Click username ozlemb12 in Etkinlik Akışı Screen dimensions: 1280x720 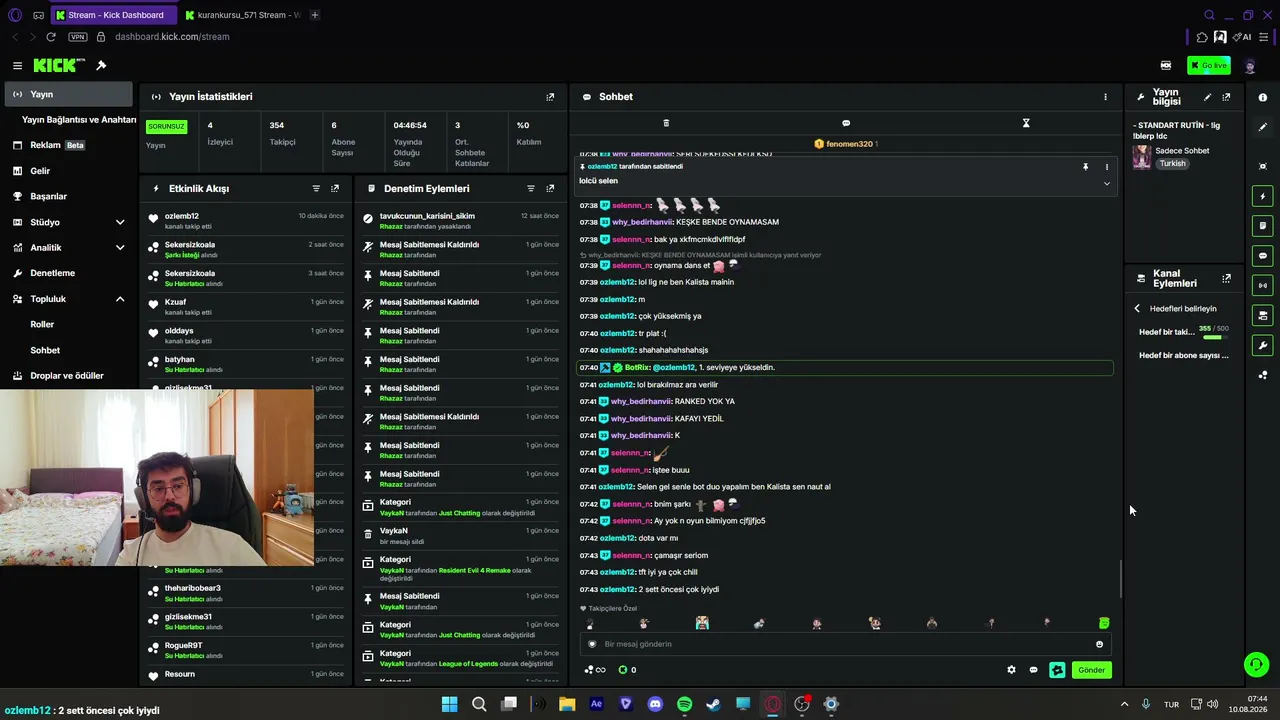click(x=182, y=216)
